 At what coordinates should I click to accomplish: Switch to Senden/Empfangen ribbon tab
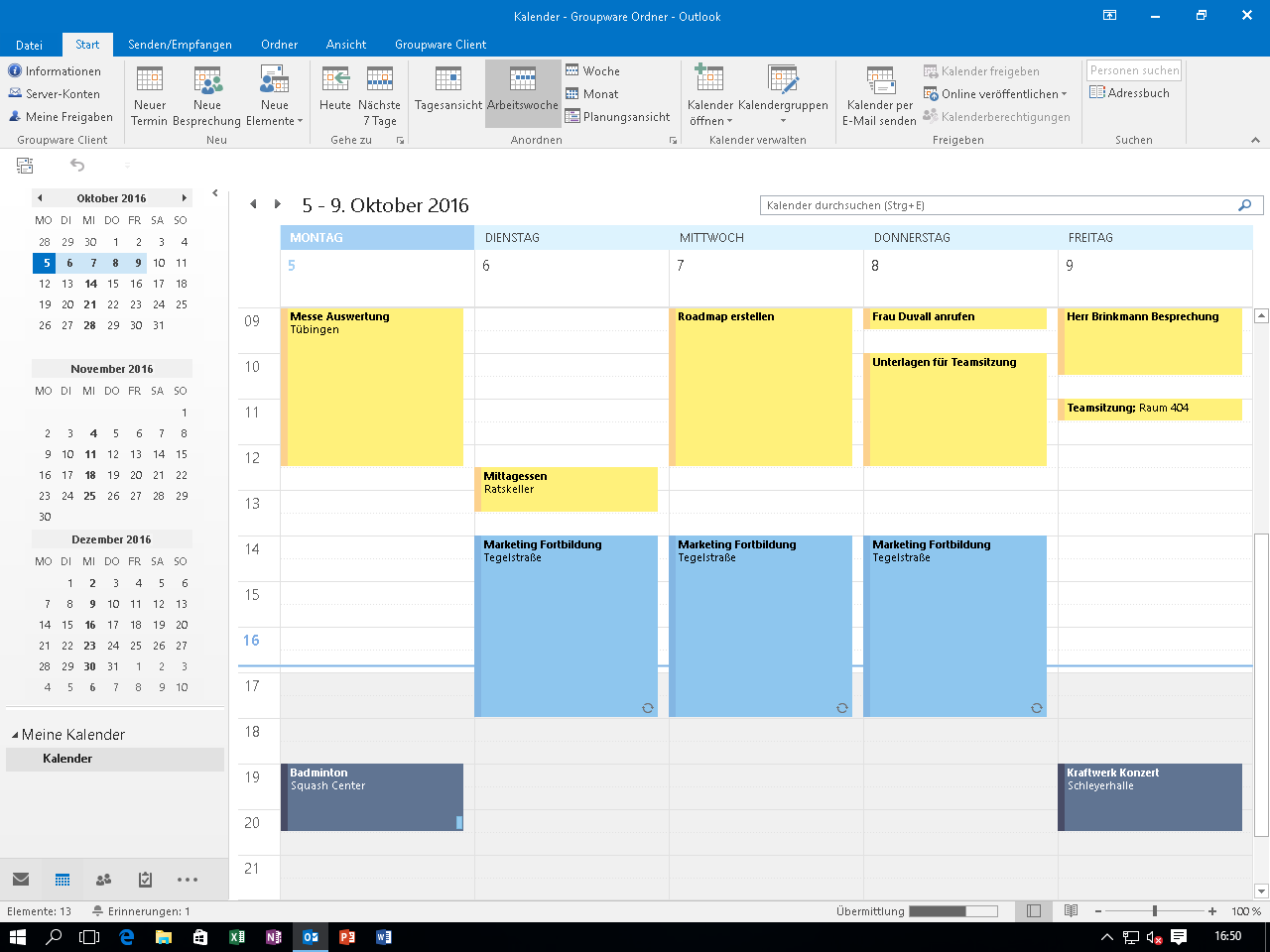click(180, 45)
